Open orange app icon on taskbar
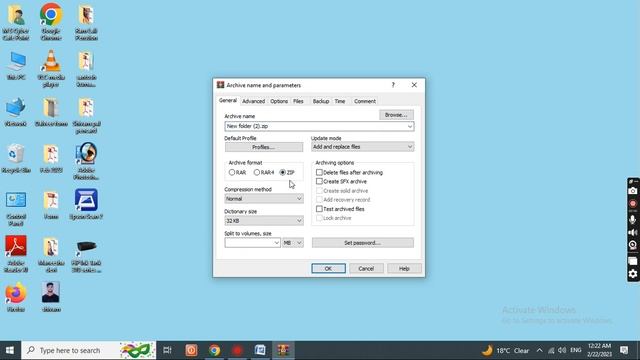 [191, 350]
